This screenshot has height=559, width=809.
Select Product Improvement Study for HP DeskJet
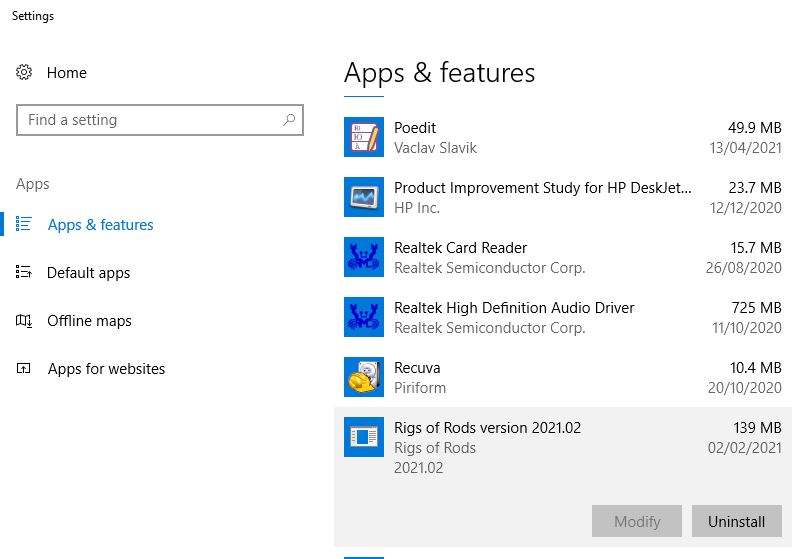click(542, 188)
